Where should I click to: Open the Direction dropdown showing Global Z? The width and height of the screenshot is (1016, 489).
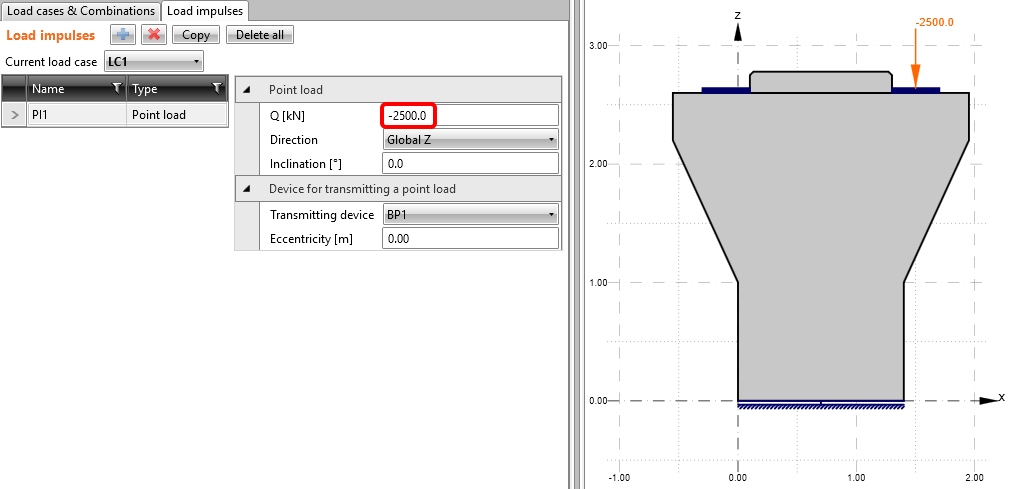click(x=470, y=140)
